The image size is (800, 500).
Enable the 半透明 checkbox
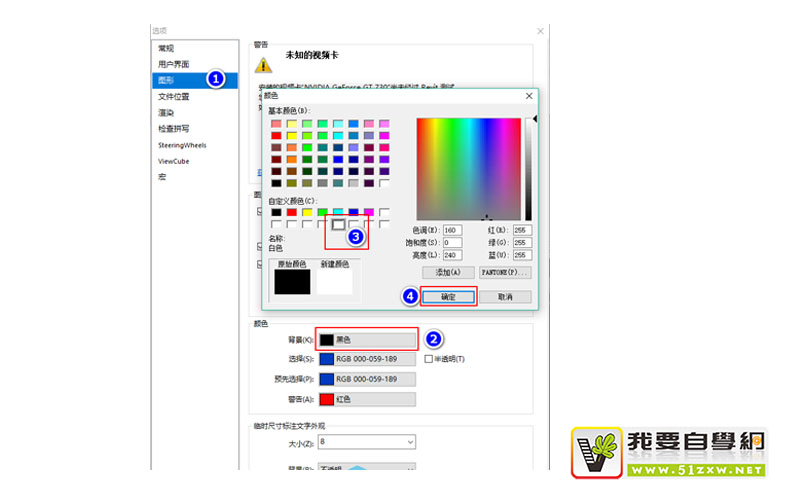click(429, 359)
